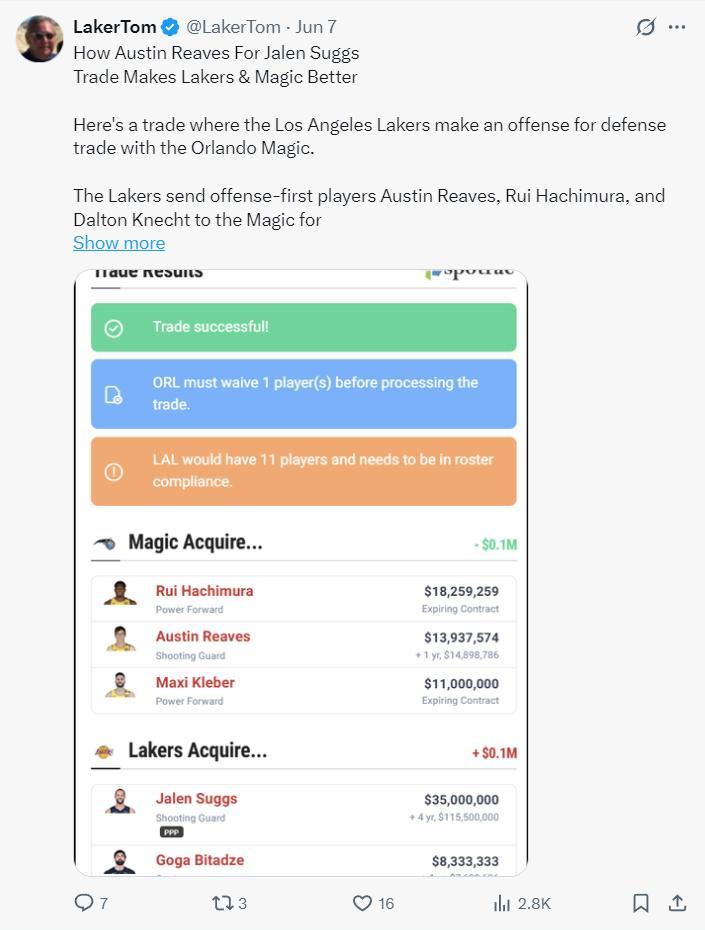Click the Grok explain post icon

pos(646,27)
